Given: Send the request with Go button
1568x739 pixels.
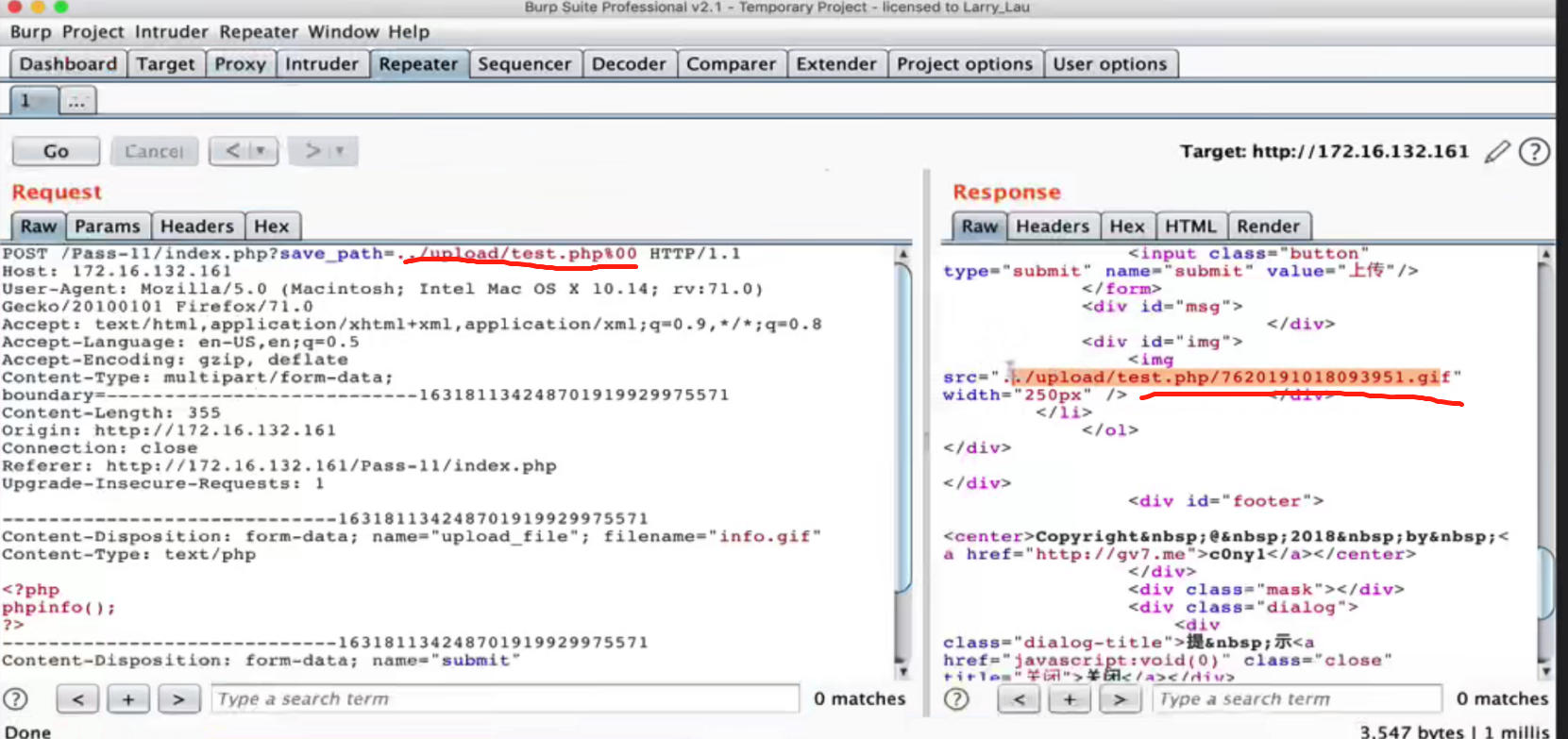Looking at the screenshot, I should pos(56,151).
